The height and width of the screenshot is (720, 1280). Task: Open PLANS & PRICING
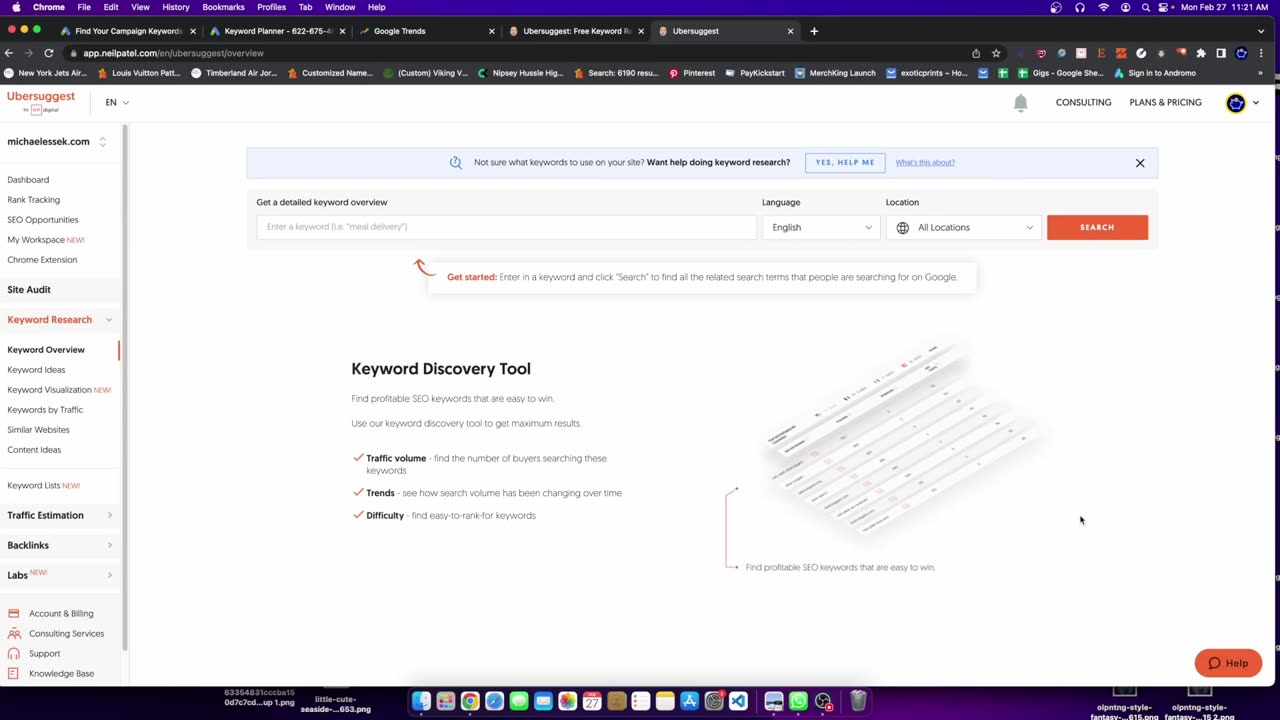tap(1165, 102)
